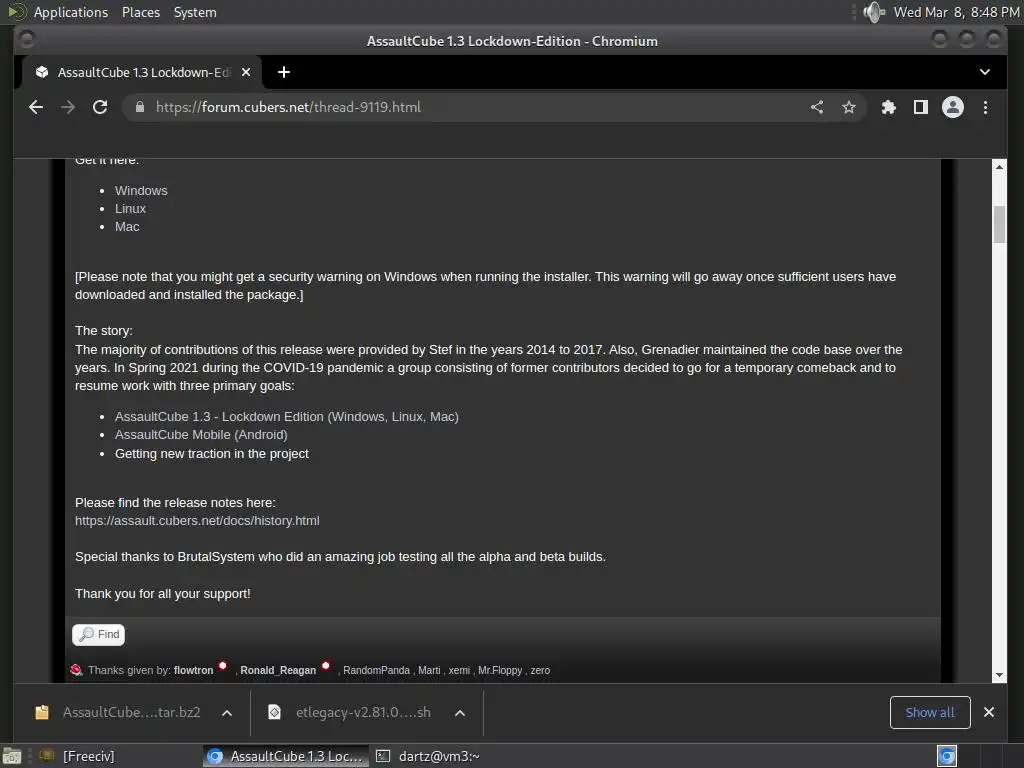1024x768 pixels.
Task: Open zero's user profile
Action: 540,670
